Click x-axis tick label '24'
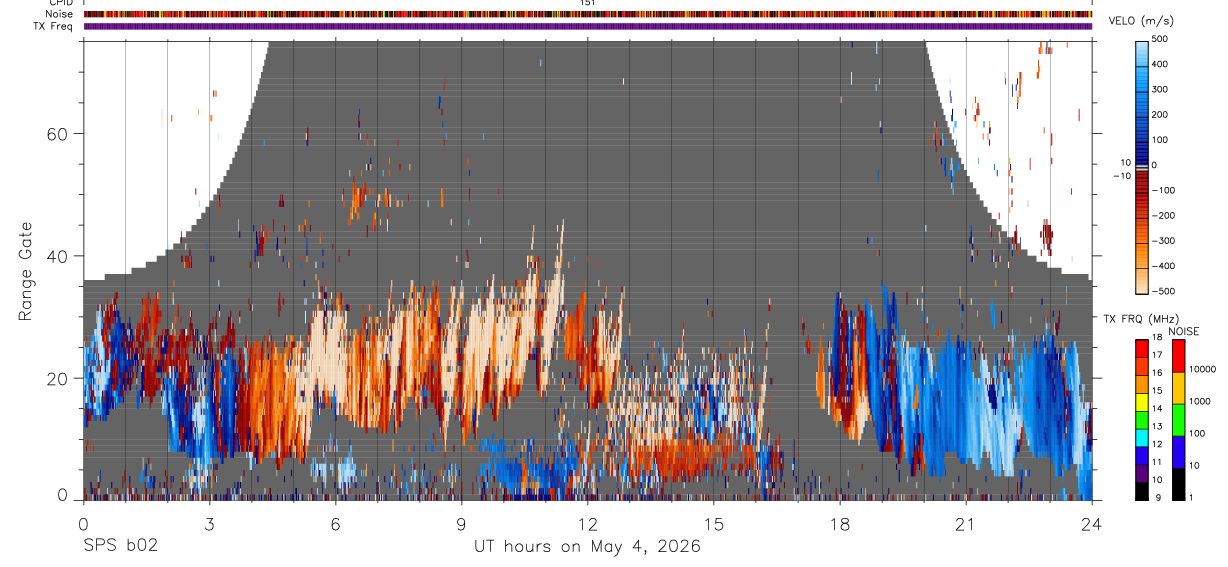Screen dimensions: 1228x567 [1092, 524]
